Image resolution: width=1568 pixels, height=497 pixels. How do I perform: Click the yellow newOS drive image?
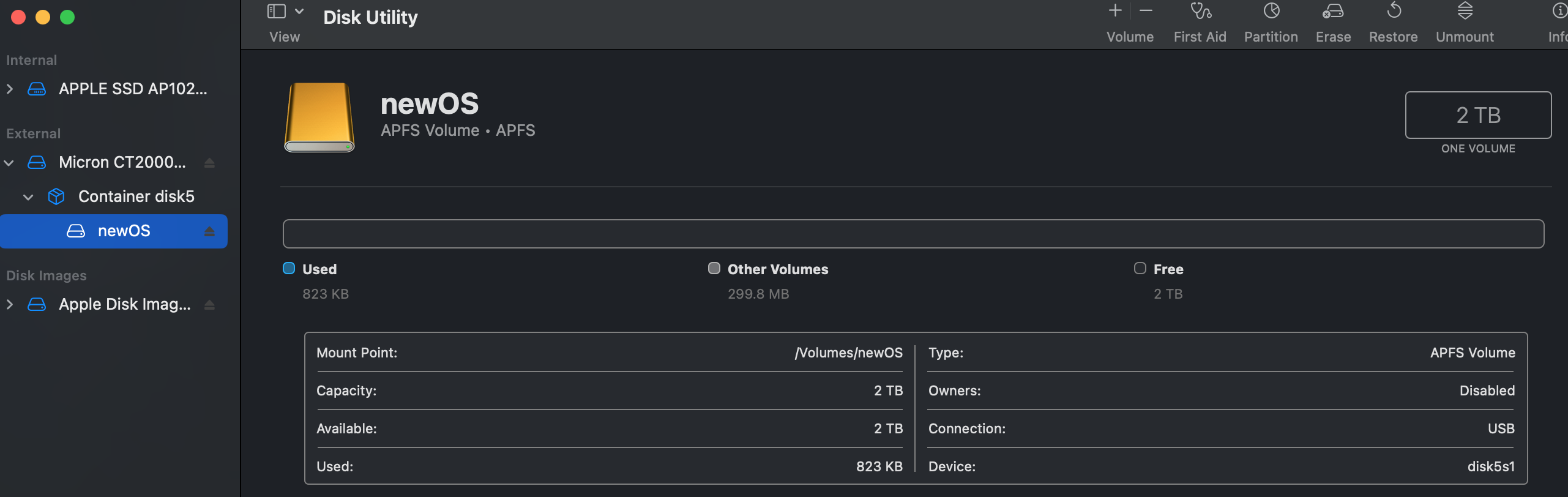pos(319,117)
